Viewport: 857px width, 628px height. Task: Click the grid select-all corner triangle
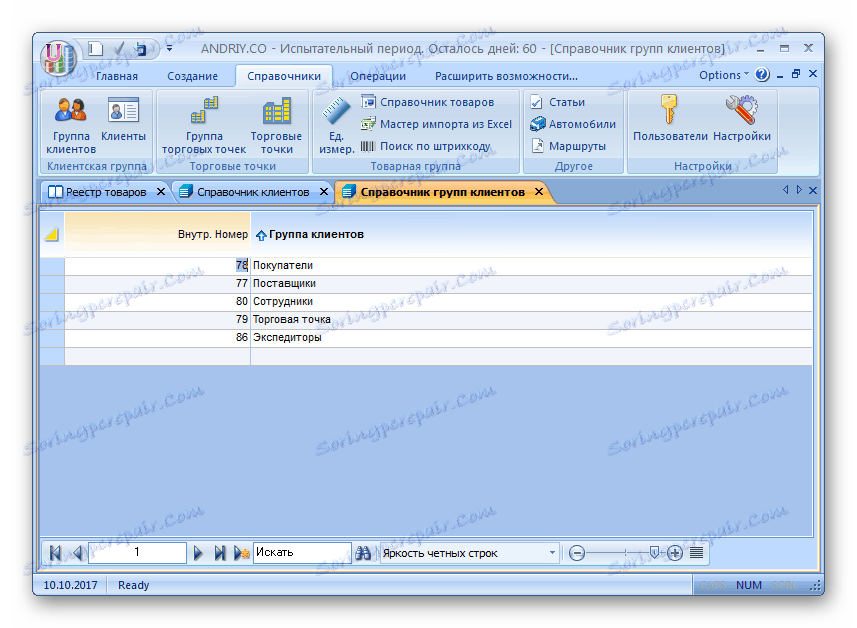tap(52, 234)
